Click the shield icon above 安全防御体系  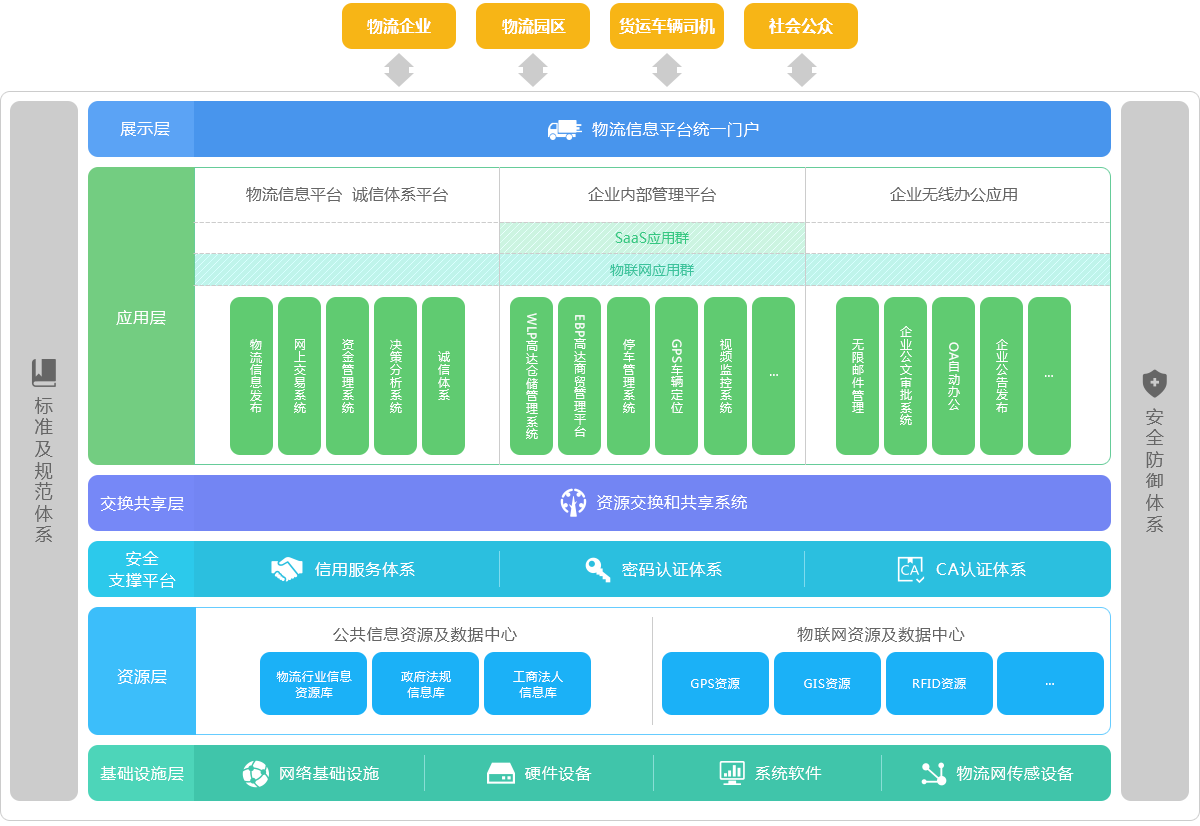click(x=1154, y=383)
